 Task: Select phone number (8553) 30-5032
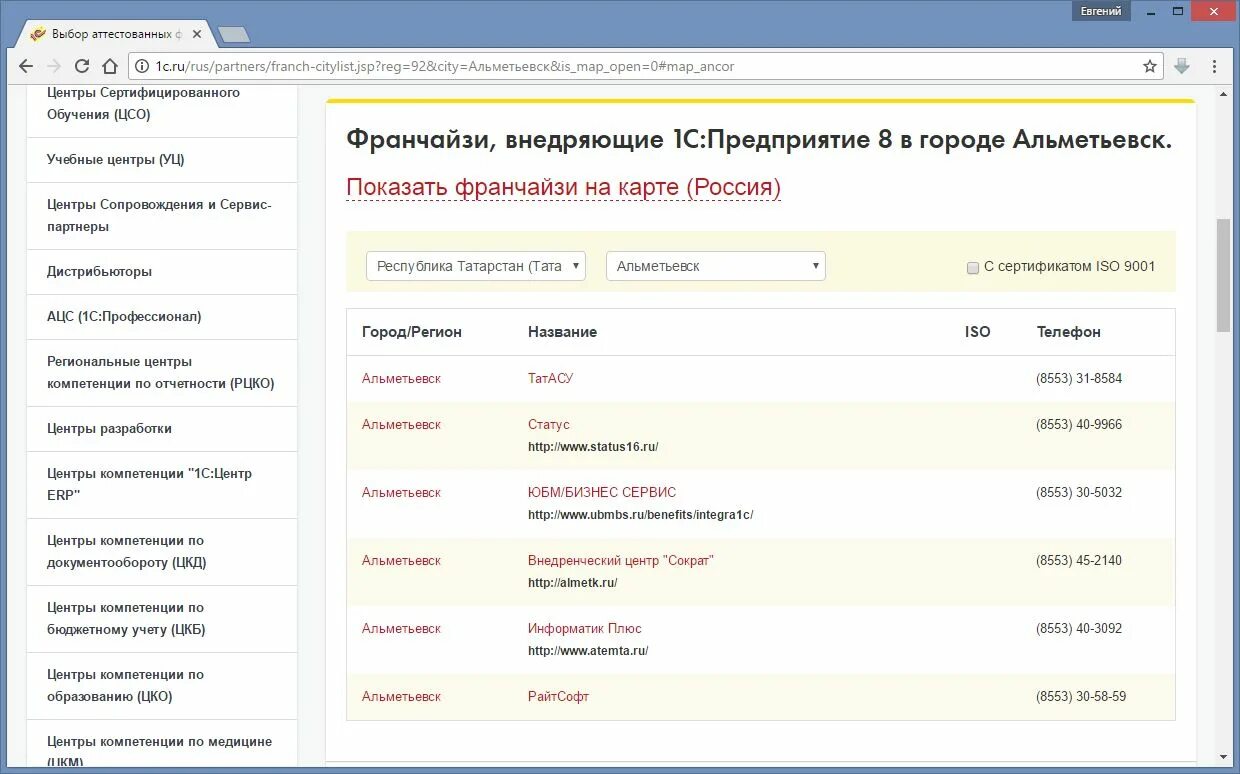coord(1079,493)
